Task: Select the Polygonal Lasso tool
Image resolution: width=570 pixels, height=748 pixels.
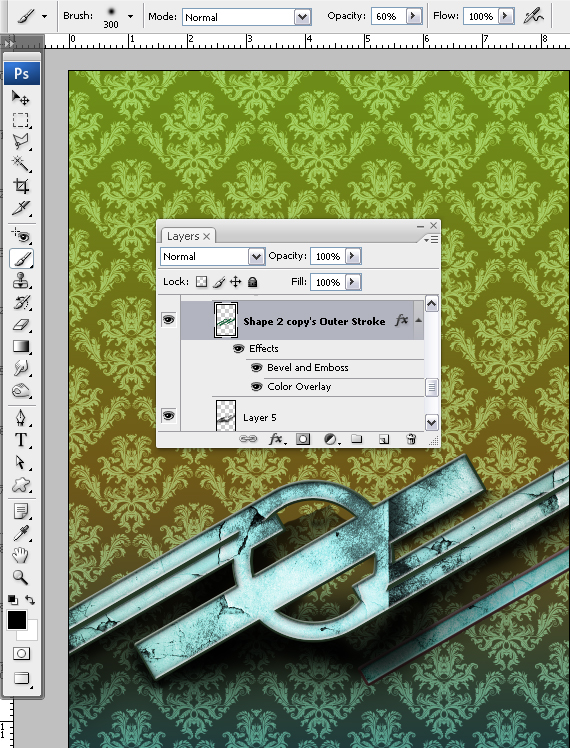Action: (x=21, y=142)
